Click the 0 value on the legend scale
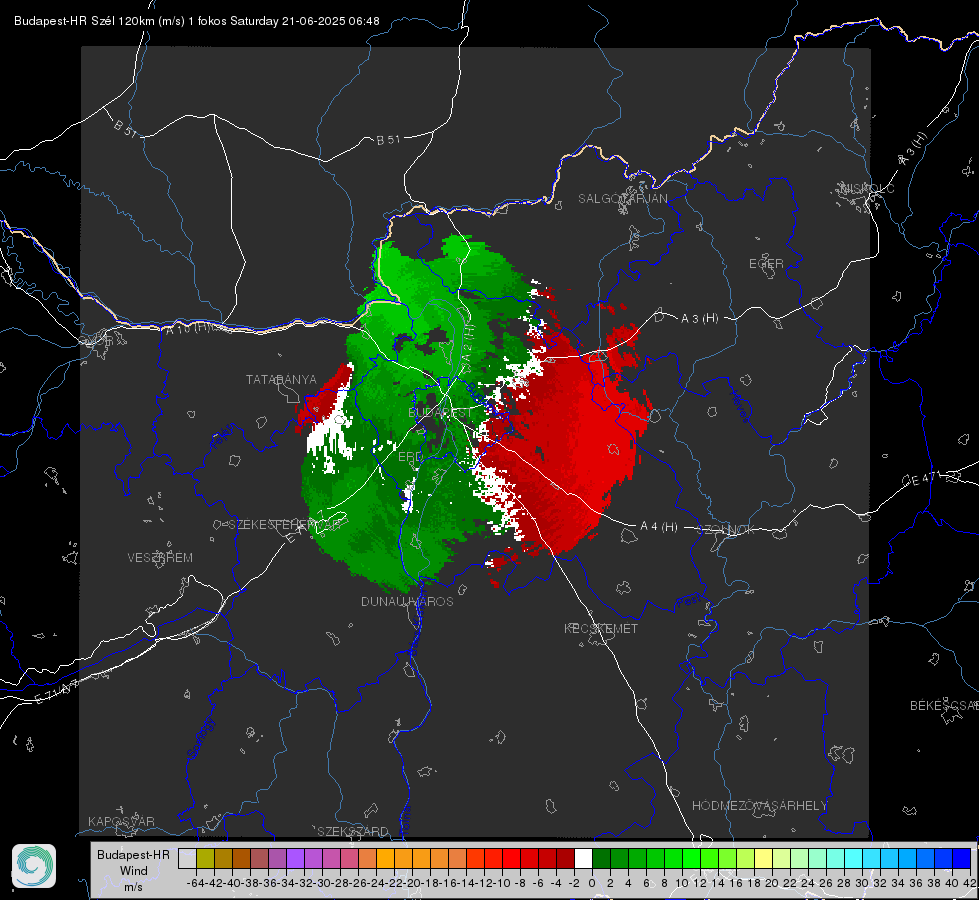Screen dimensions: 979x900 592,883
